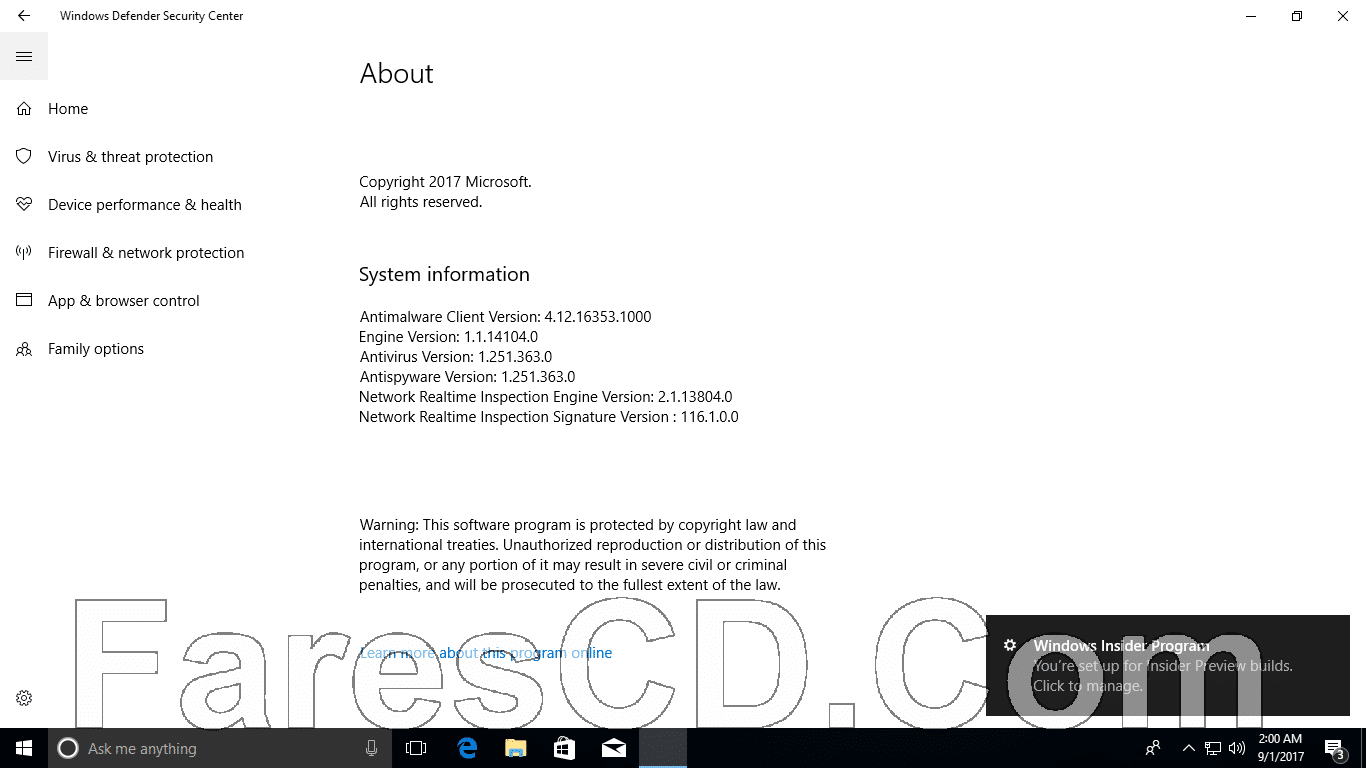Click the App & browser control window icon
The width and height of the screenshot is (1366, 768).
(24, 301)
